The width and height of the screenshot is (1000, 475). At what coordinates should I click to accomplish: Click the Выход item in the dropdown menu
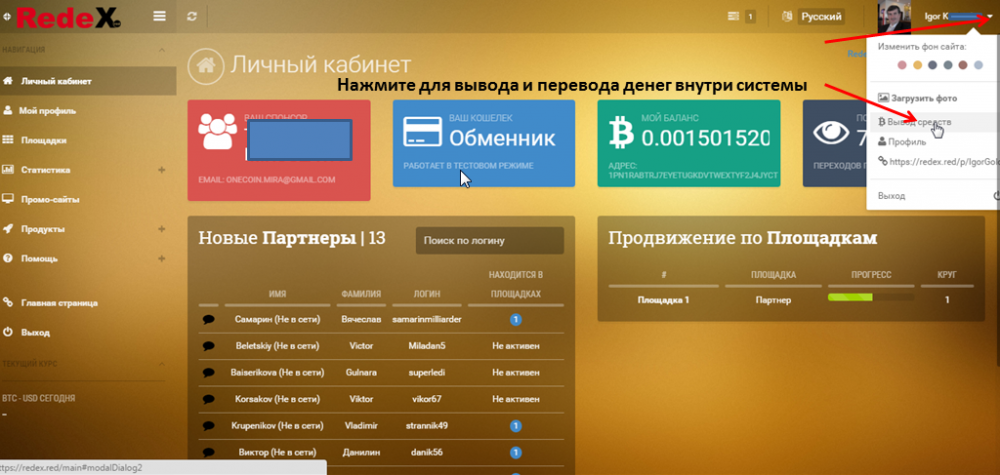892,196
